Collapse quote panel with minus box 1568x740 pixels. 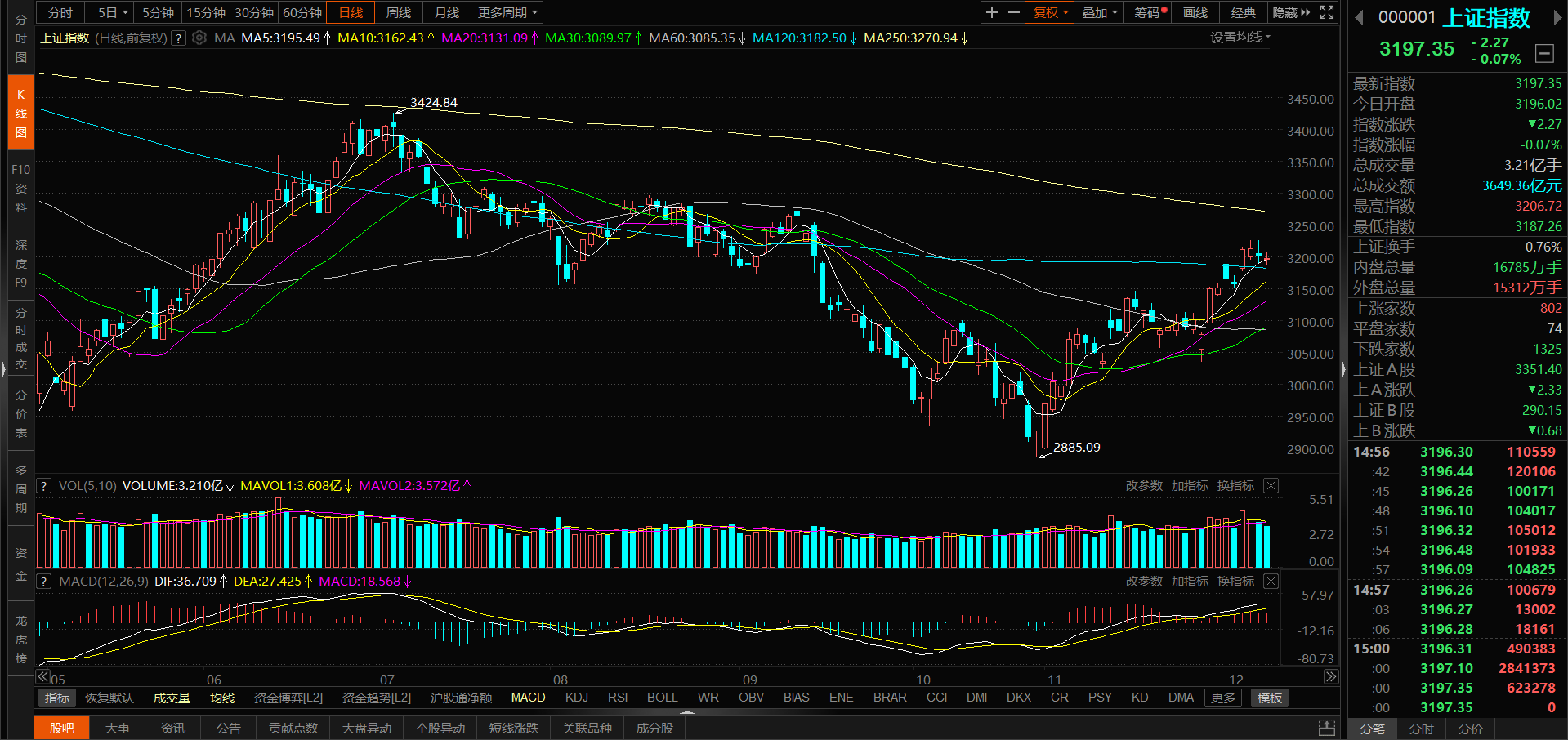[x=1544, y=54]
